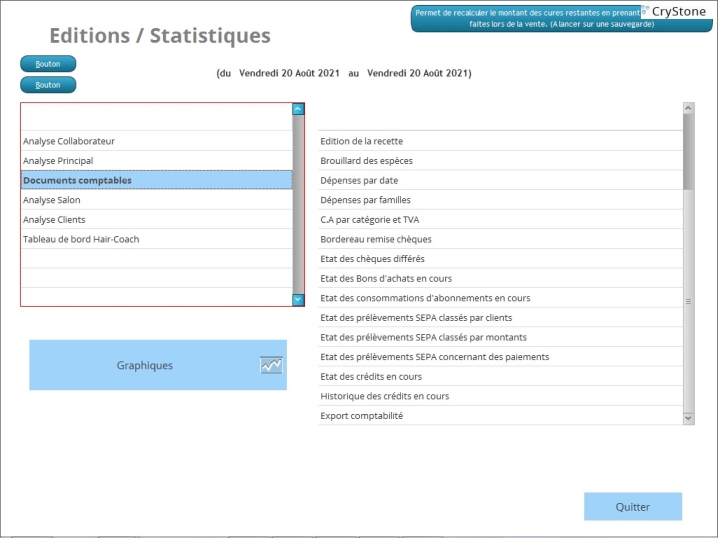Open C.A par catégorie et TVA

click(x=500, y=220)
